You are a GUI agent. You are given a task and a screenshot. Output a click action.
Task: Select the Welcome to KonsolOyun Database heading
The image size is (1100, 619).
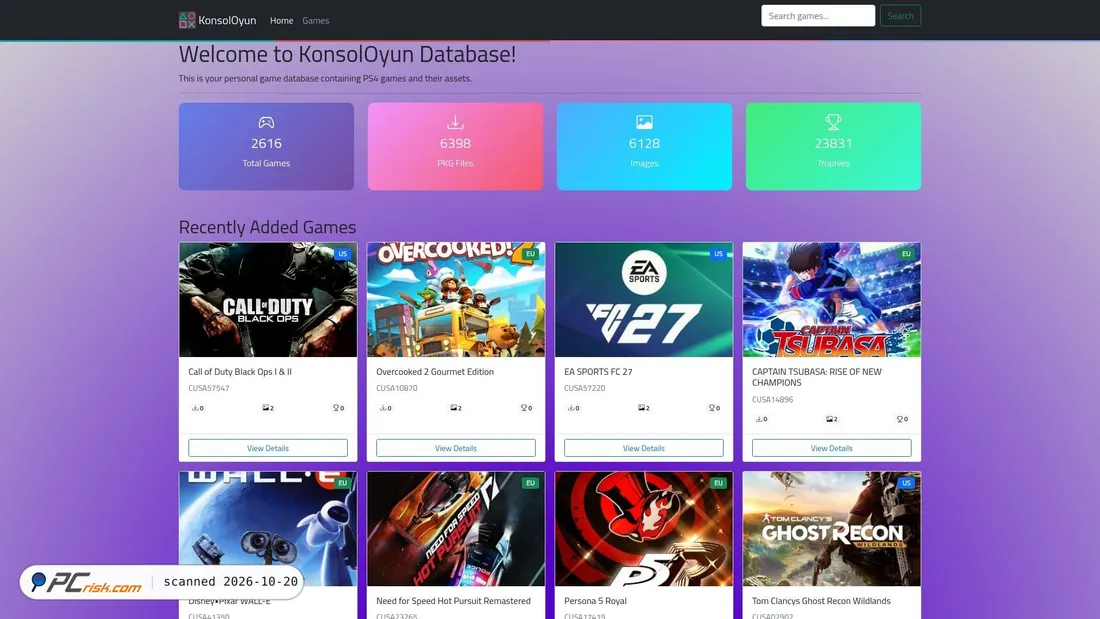(x=347, y=54)
